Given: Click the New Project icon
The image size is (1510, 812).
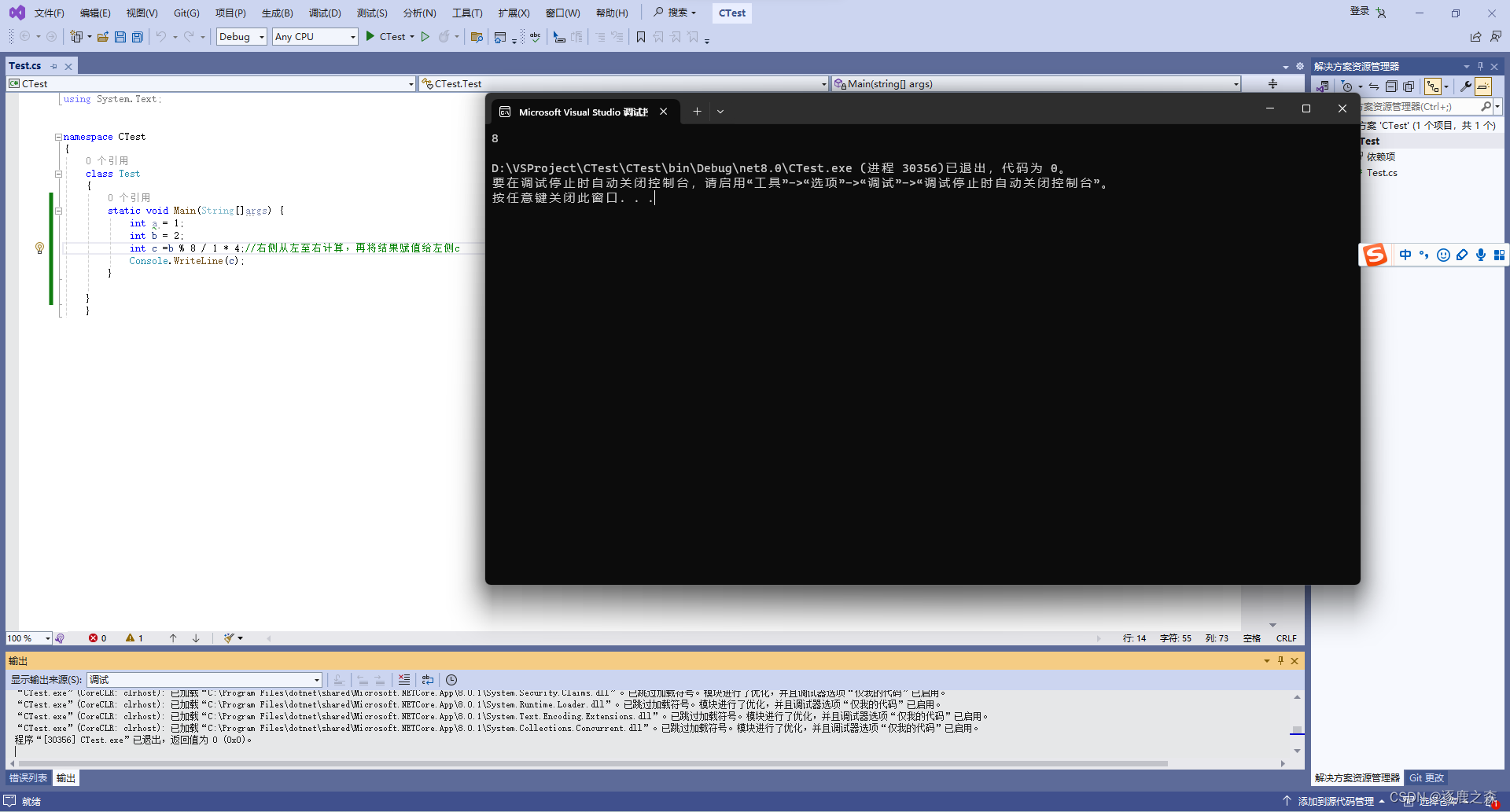Looking at the screenshot, I should [76, 37].
